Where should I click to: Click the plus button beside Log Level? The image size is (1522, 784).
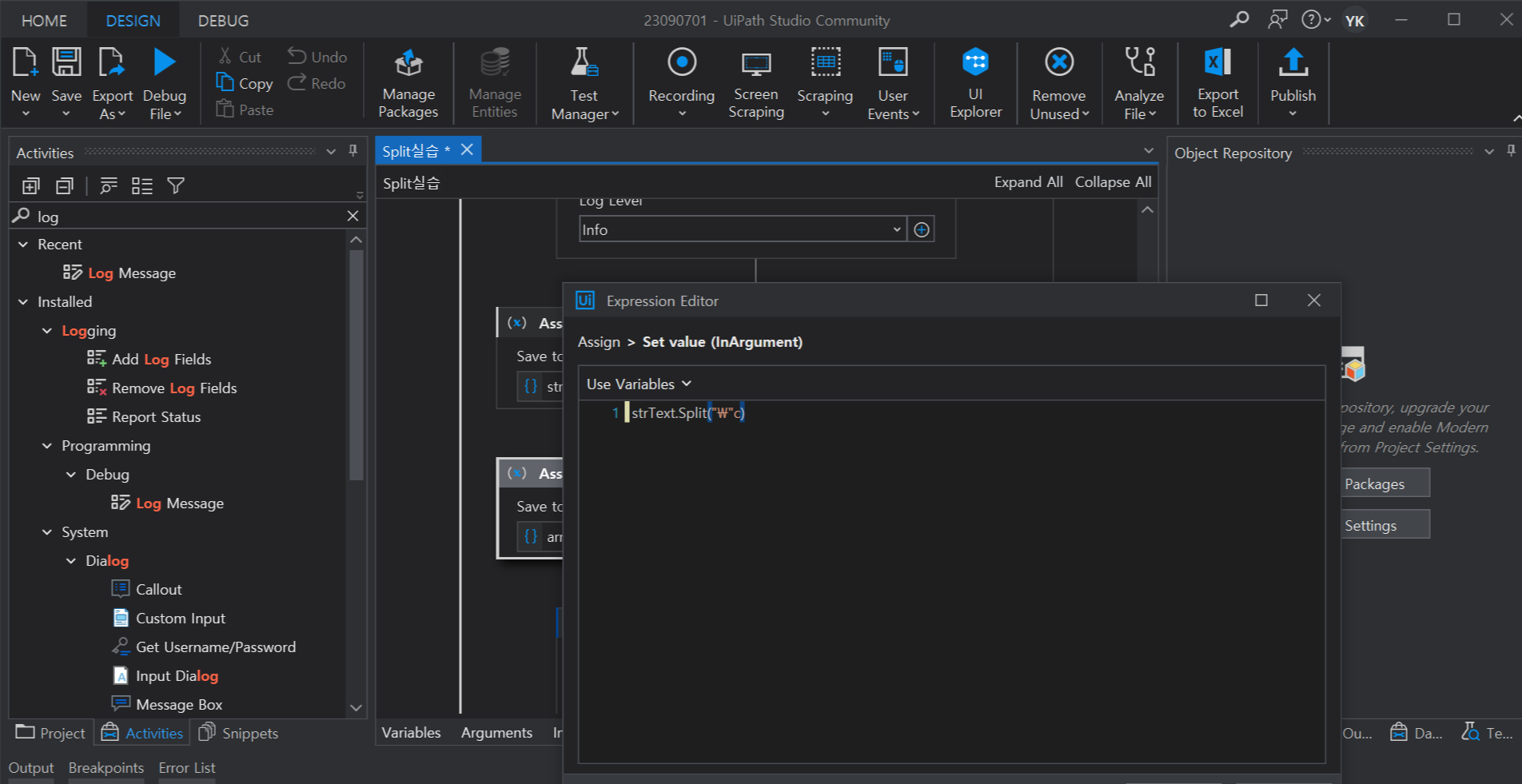point(922,230)
